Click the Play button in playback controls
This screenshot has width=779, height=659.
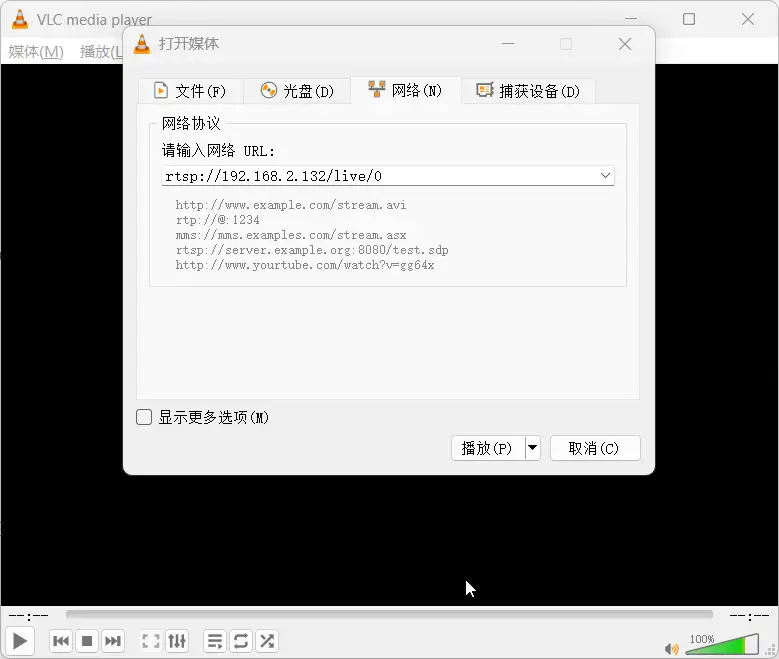[20, 641]
